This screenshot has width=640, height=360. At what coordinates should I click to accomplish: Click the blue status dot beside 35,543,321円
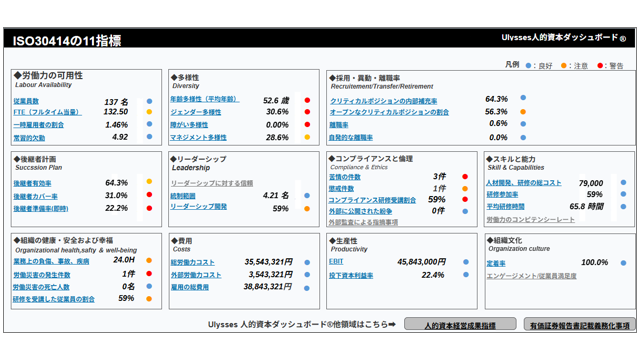coord(307,262)
